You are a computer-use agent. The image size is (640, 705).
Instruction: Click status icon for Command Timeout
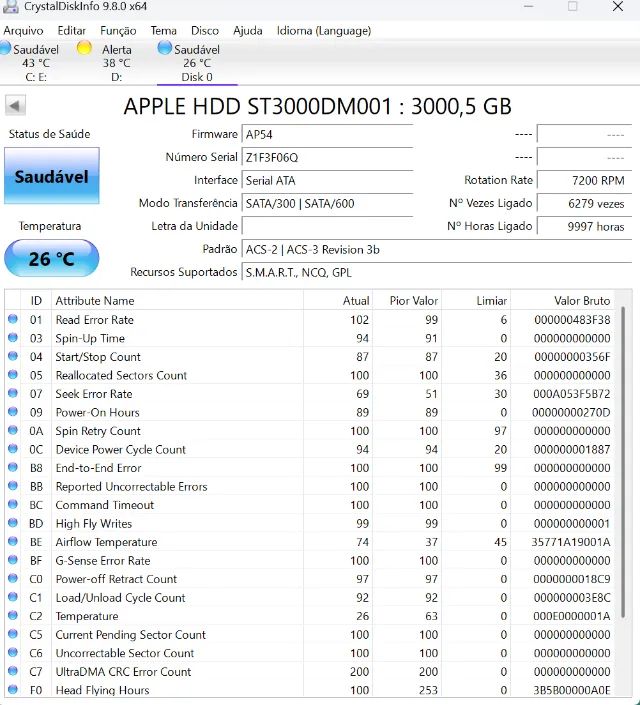pos(13,504)
